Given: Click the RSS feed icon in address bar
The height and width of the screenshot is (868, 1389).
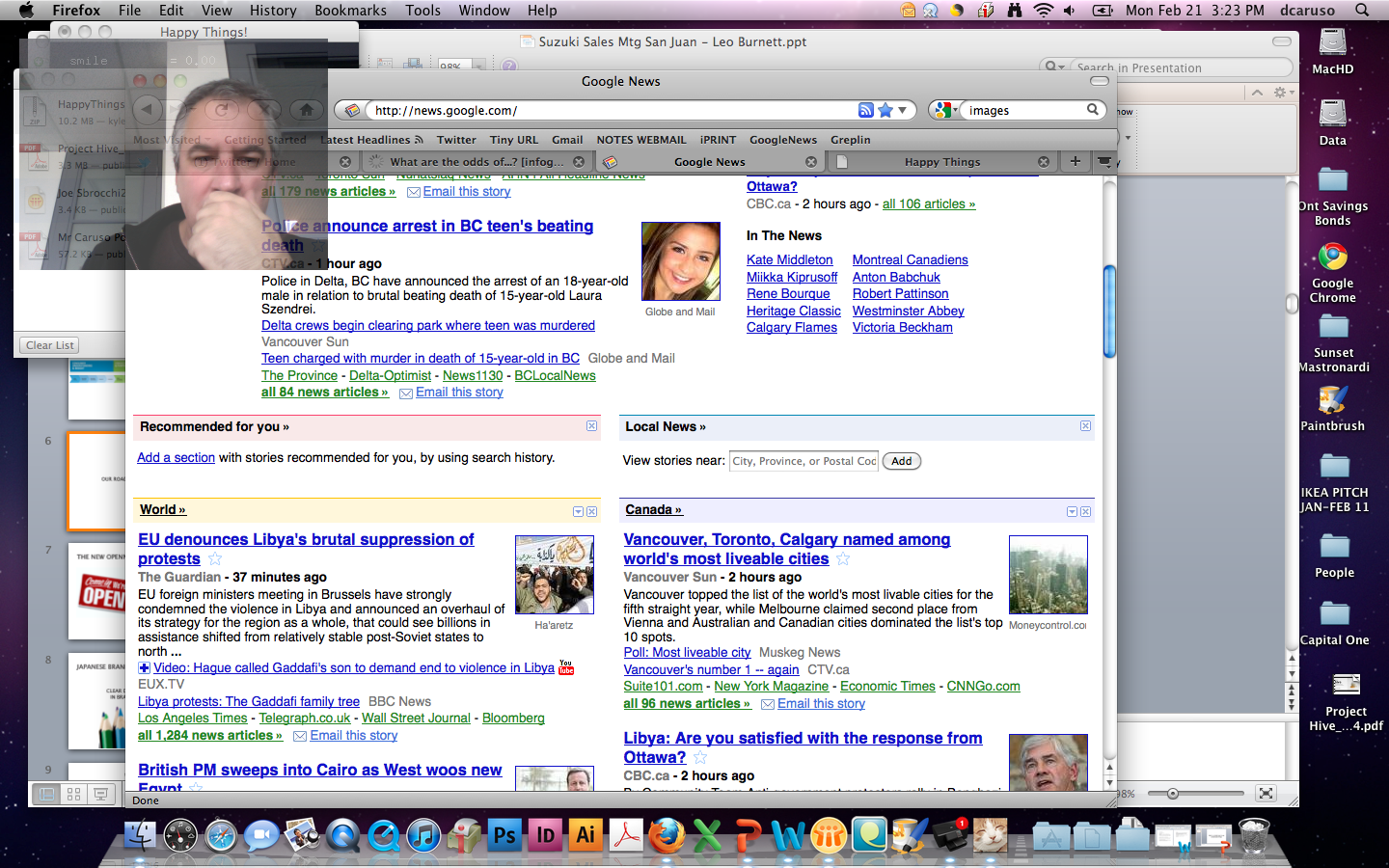Looking at the screenshot, I should coord(866,110).
